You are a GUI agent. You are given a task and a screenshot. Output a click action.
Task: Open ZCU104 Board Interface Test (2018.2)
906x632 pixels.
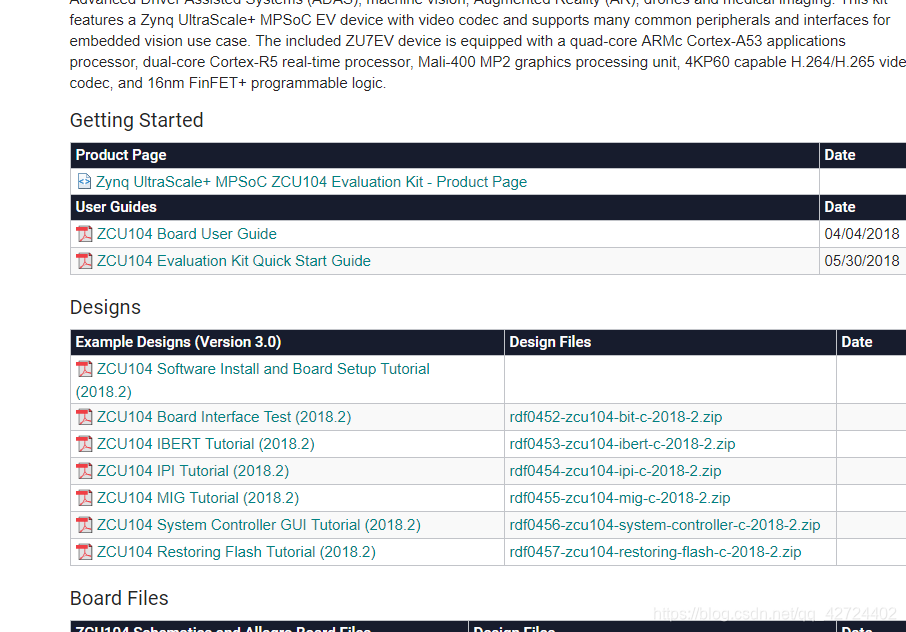224,417
